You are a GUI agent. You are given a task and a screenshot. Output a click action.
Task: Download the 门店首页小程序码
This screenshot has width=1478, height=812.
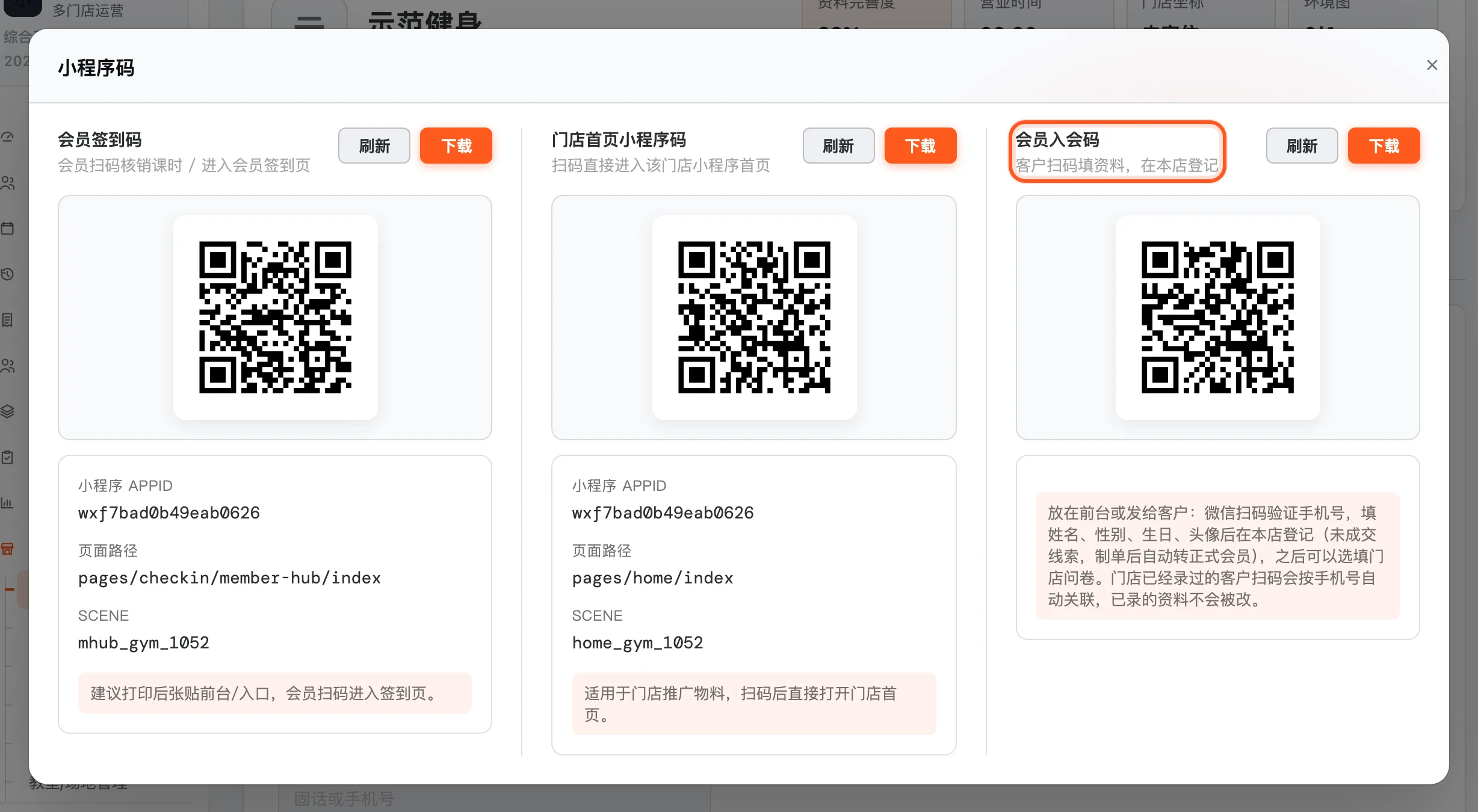pos(920,146)
